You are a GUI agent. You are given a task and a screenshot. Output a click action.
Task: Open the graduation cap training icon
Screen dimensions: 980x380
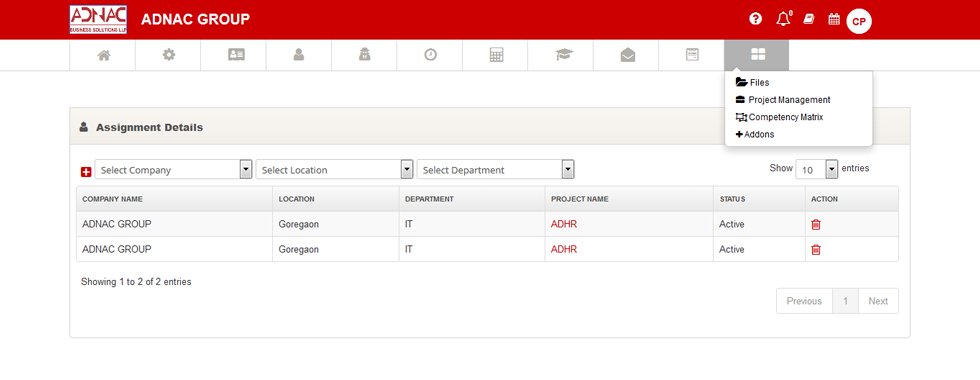(x=564, y=55)
